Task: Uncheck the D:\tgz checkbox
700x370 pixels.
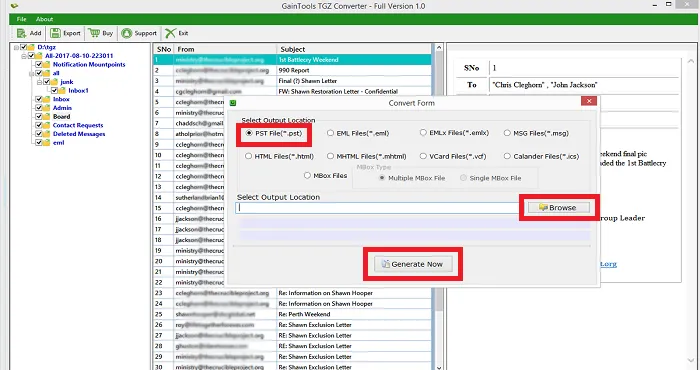Action: pyautogui.click(x=23, y=47)
